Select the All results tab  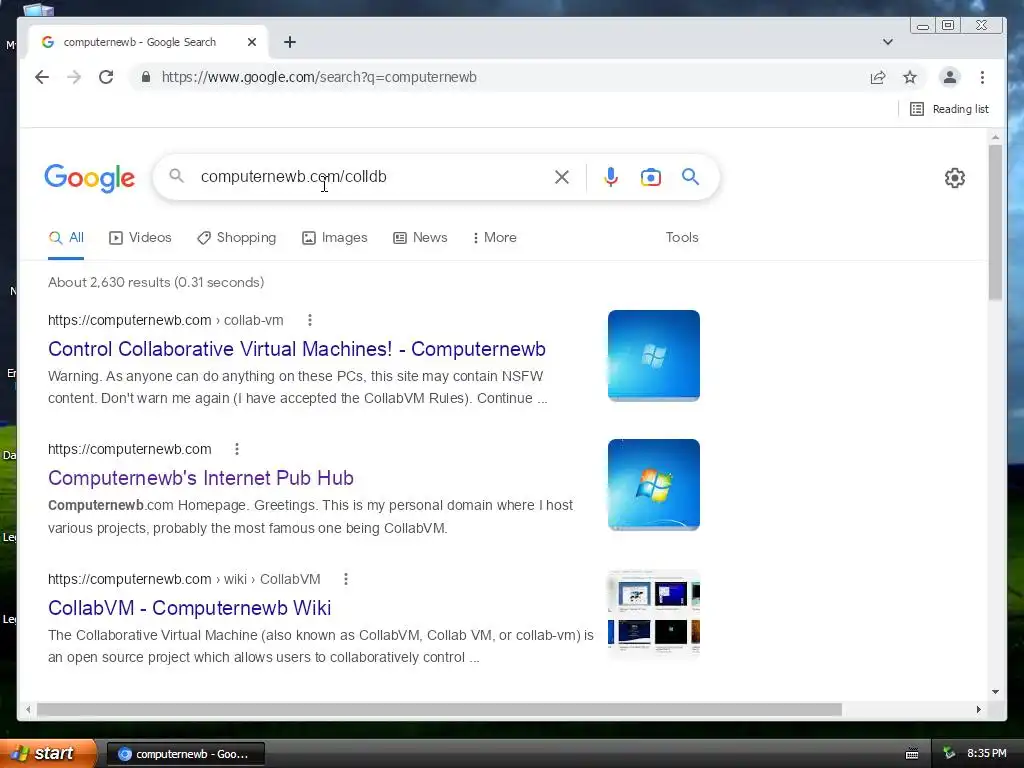(66, 238)
